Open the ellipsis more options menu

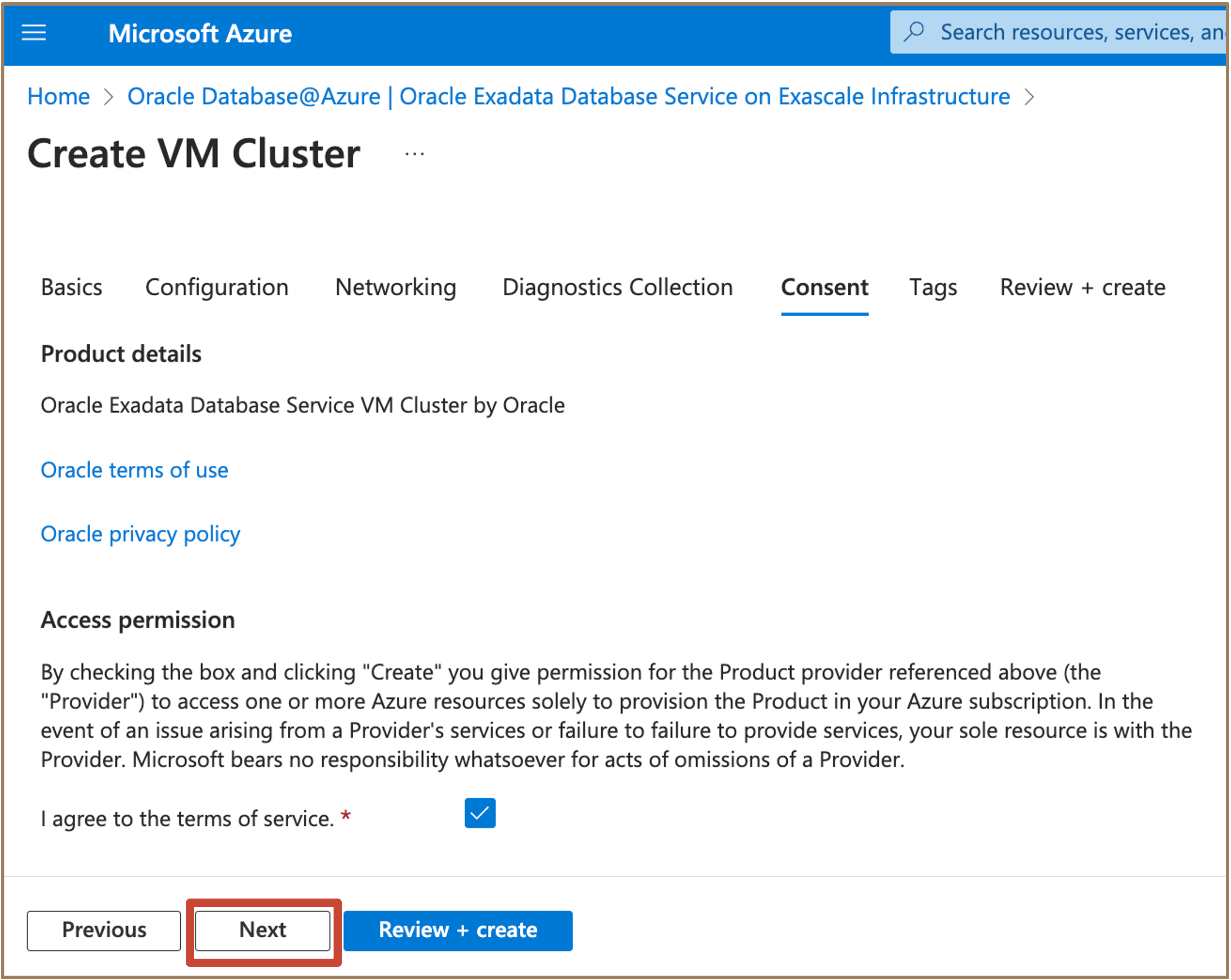pos(415,154)
